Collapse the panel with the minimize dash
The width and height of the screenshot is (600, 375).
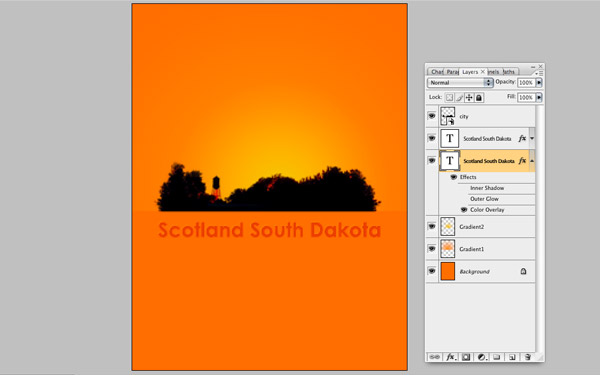click(x=533, y=67)
